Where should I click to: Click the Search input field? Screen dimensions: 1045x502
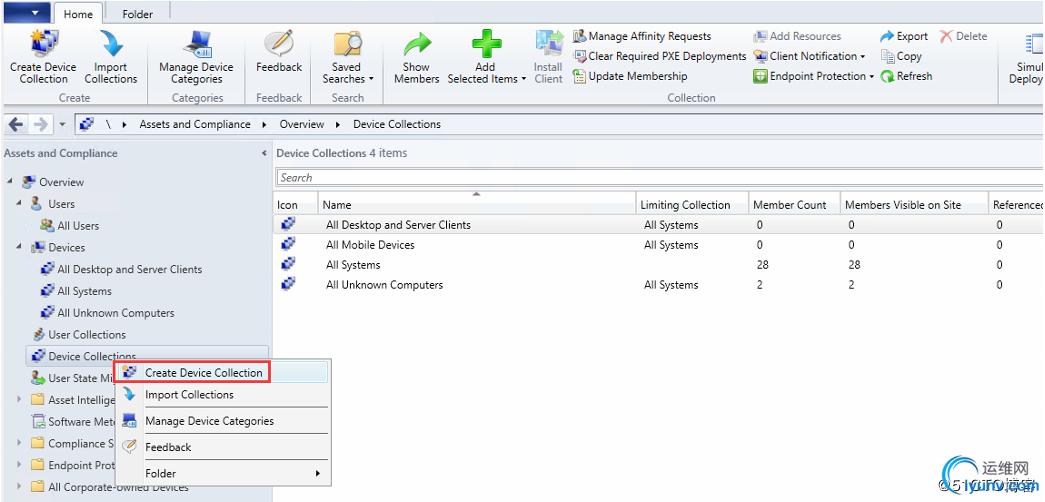pyautogui.click(x=660, y=177)
